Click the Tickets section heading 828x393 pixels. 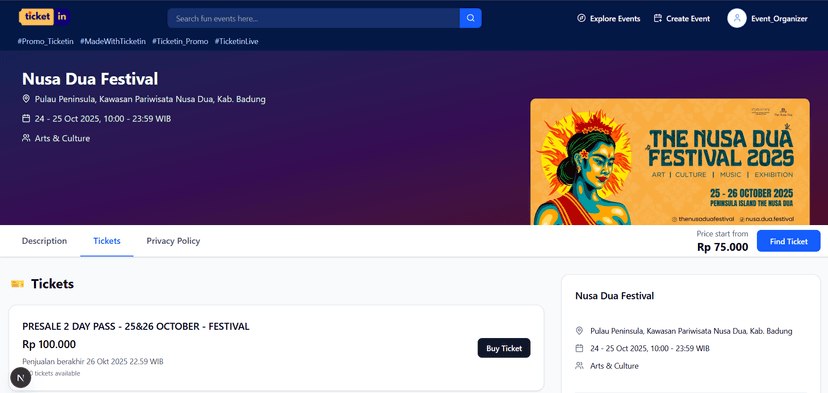52,284
